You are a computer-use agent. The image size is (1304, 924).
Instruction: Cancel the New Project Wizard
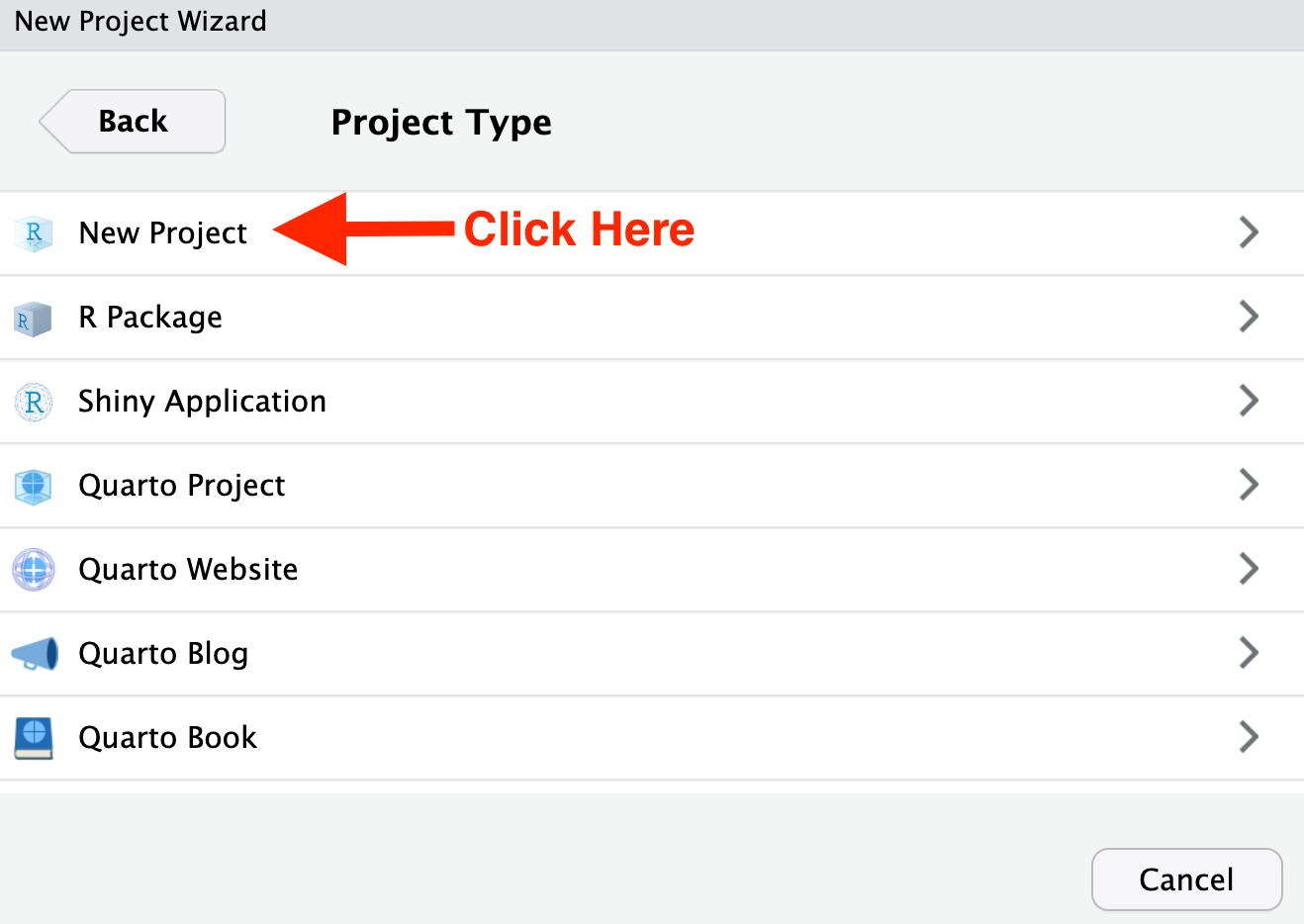(x=1186, y=879)
